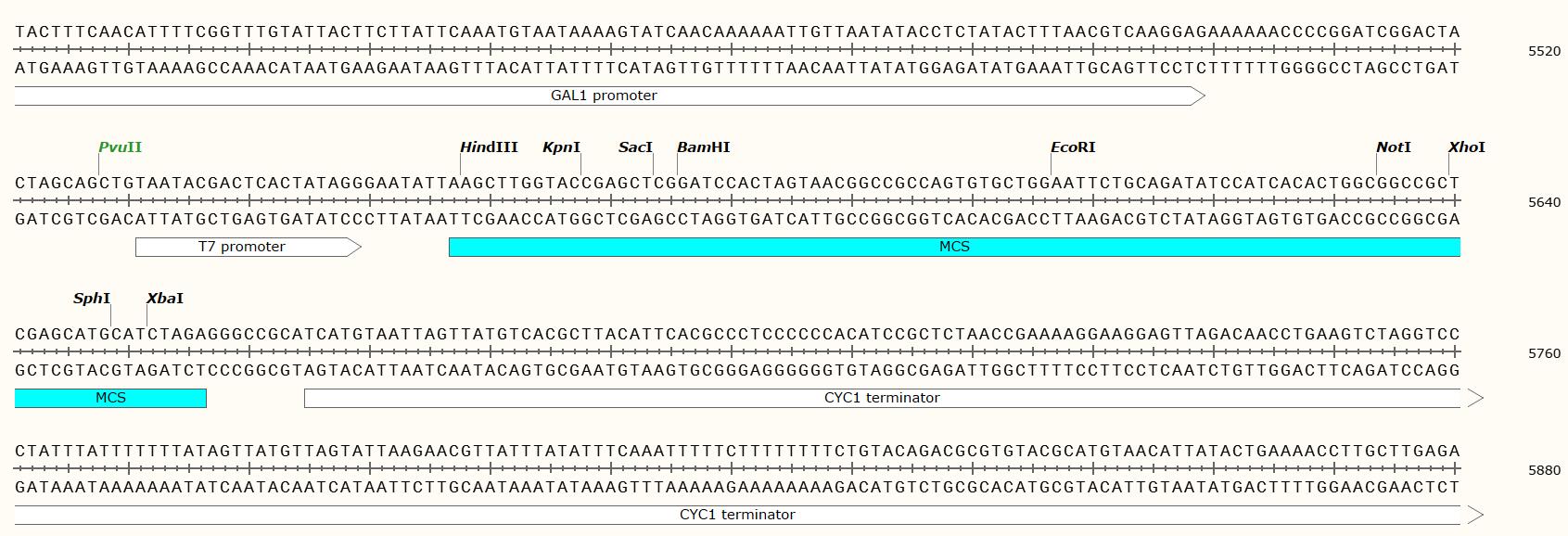Viewport: 1568px width, 536px height.
Task: Click the 5760 position number
Action: tap(1544, 353)
